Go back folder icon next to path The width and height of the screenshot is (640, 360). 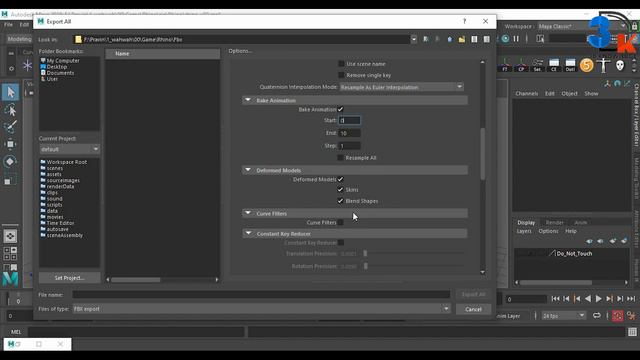(426, 39)
